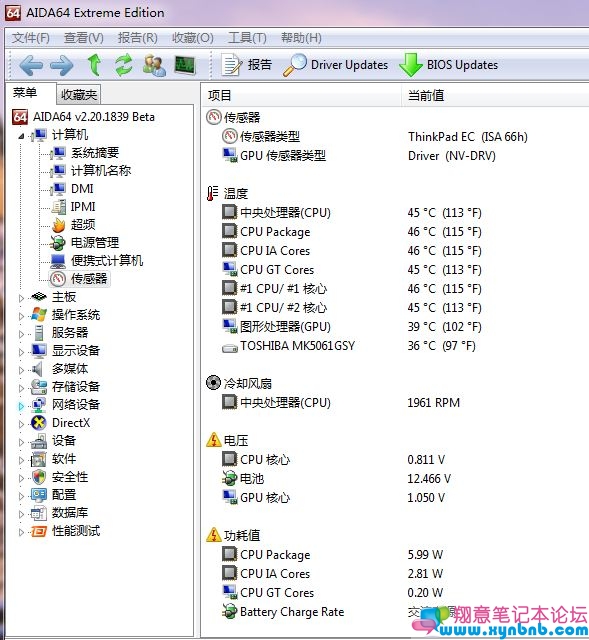Click the 当前值 column header
Screen dimensions: 589x640
495,96
